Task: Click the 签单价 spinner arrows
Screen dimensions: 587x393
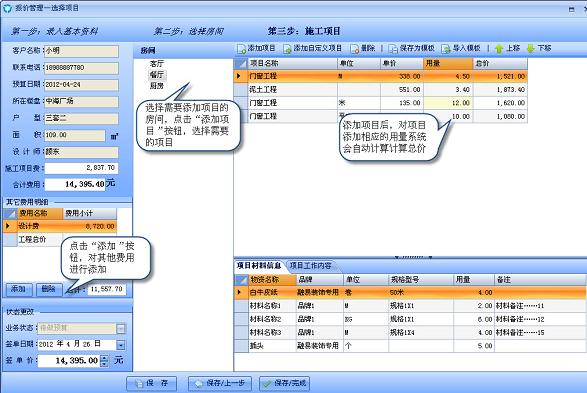Action: click(104, 361)
